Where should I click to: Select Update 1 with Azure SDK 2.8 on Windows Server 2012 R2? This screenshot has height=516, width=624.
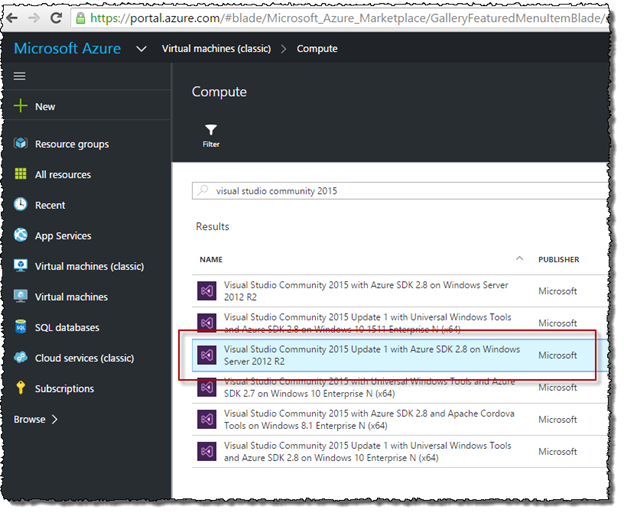click(372, 355)
